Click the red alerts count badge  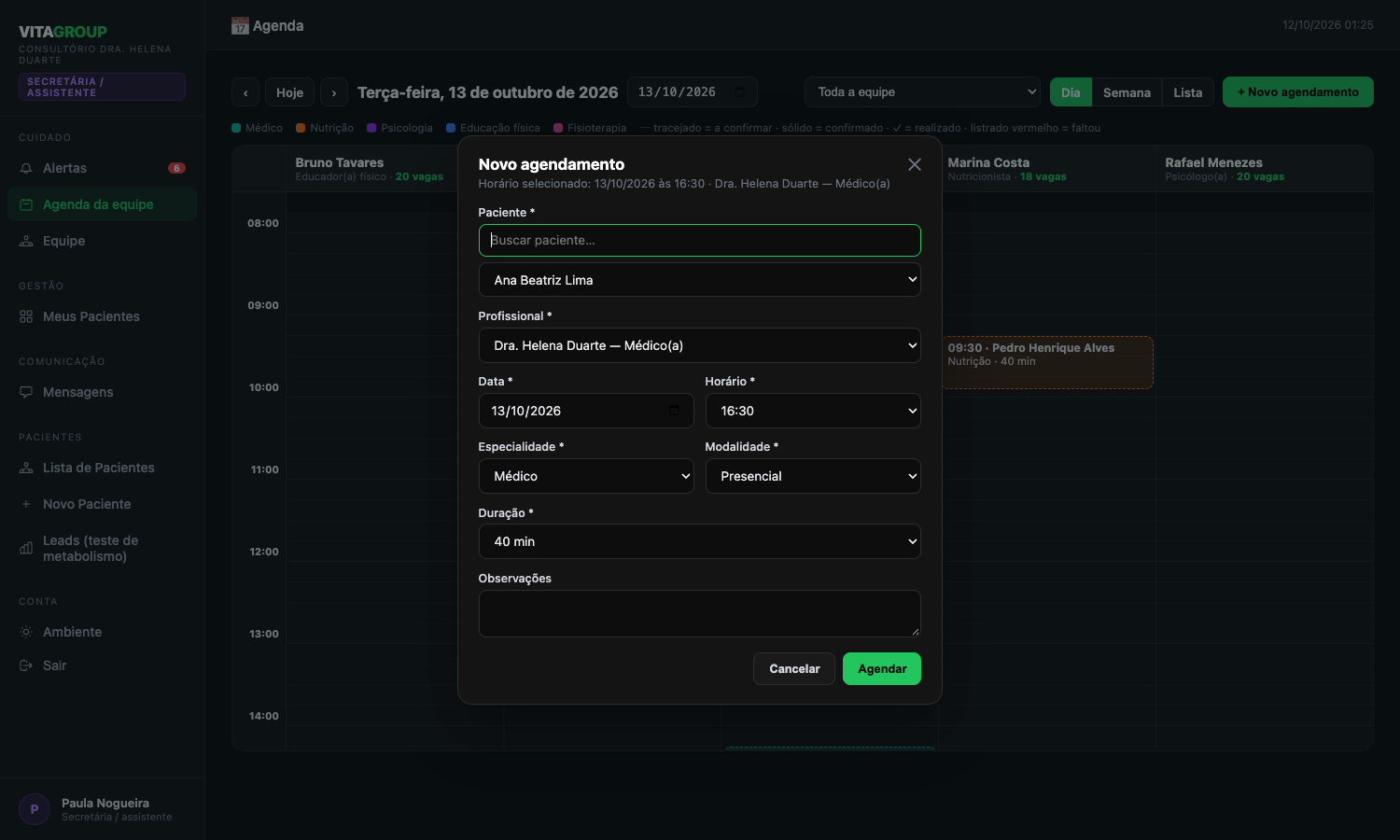[176, 168]
